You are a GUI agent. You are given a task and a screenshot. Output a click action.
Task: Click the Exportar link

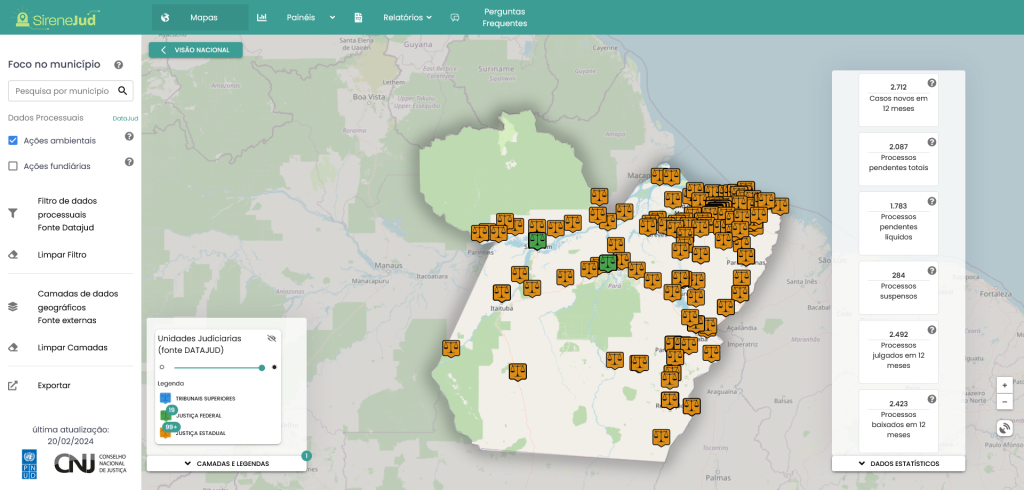pyautogui.click(x=54, y=385)
